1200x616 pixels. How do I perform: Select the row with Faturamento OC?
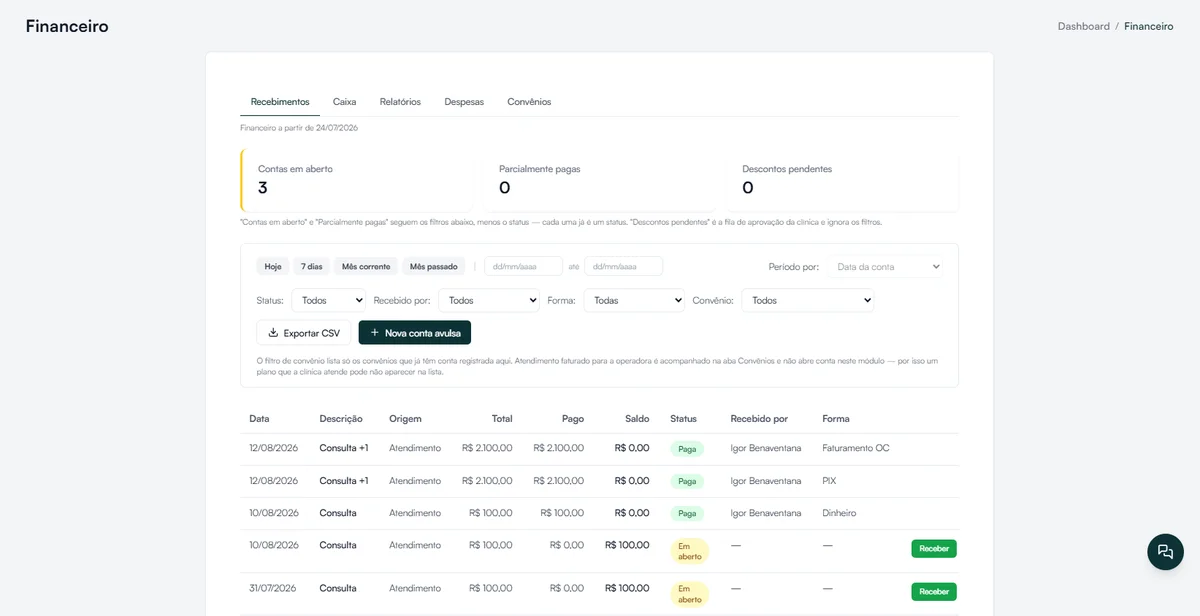[x=600, y=448]
